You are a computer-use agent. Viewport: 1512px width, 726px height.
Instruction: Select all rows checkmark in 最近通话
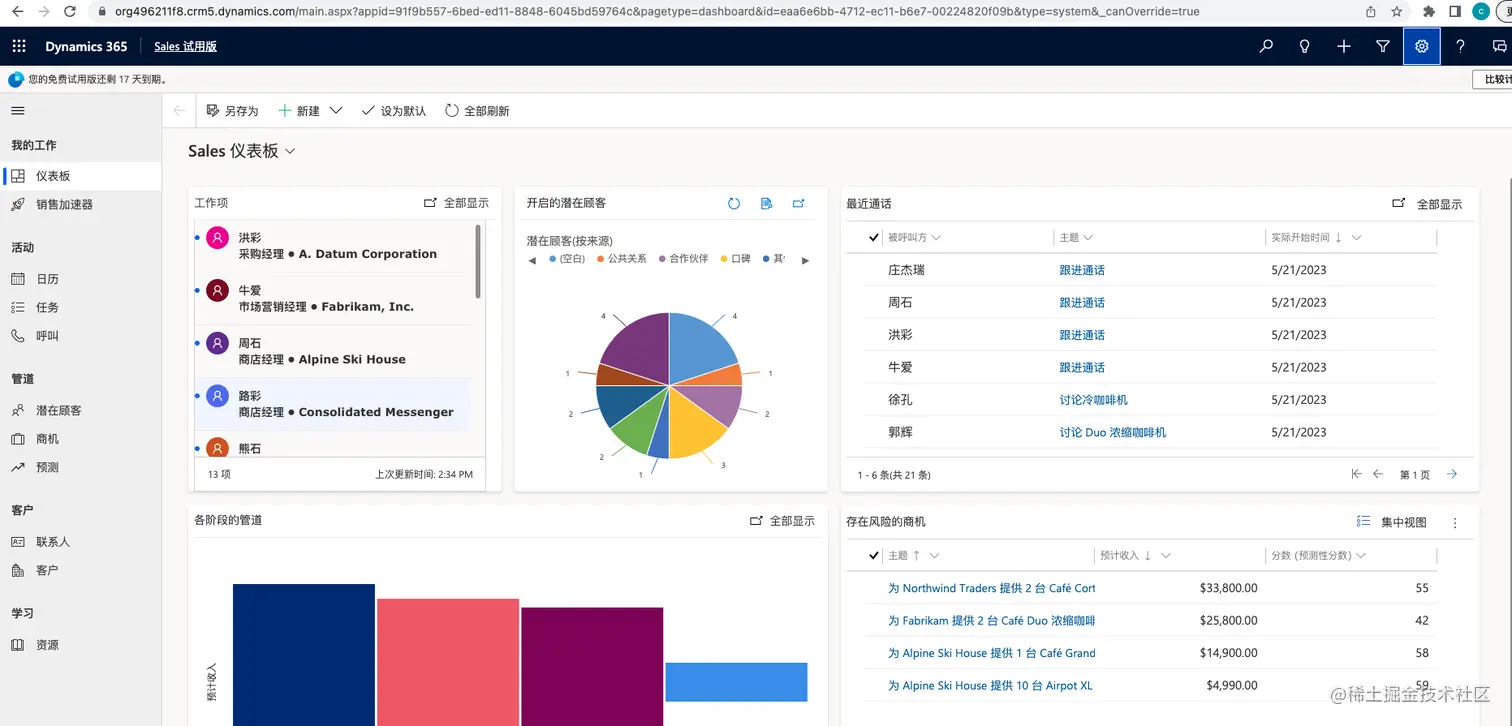(x=875, y=238)
